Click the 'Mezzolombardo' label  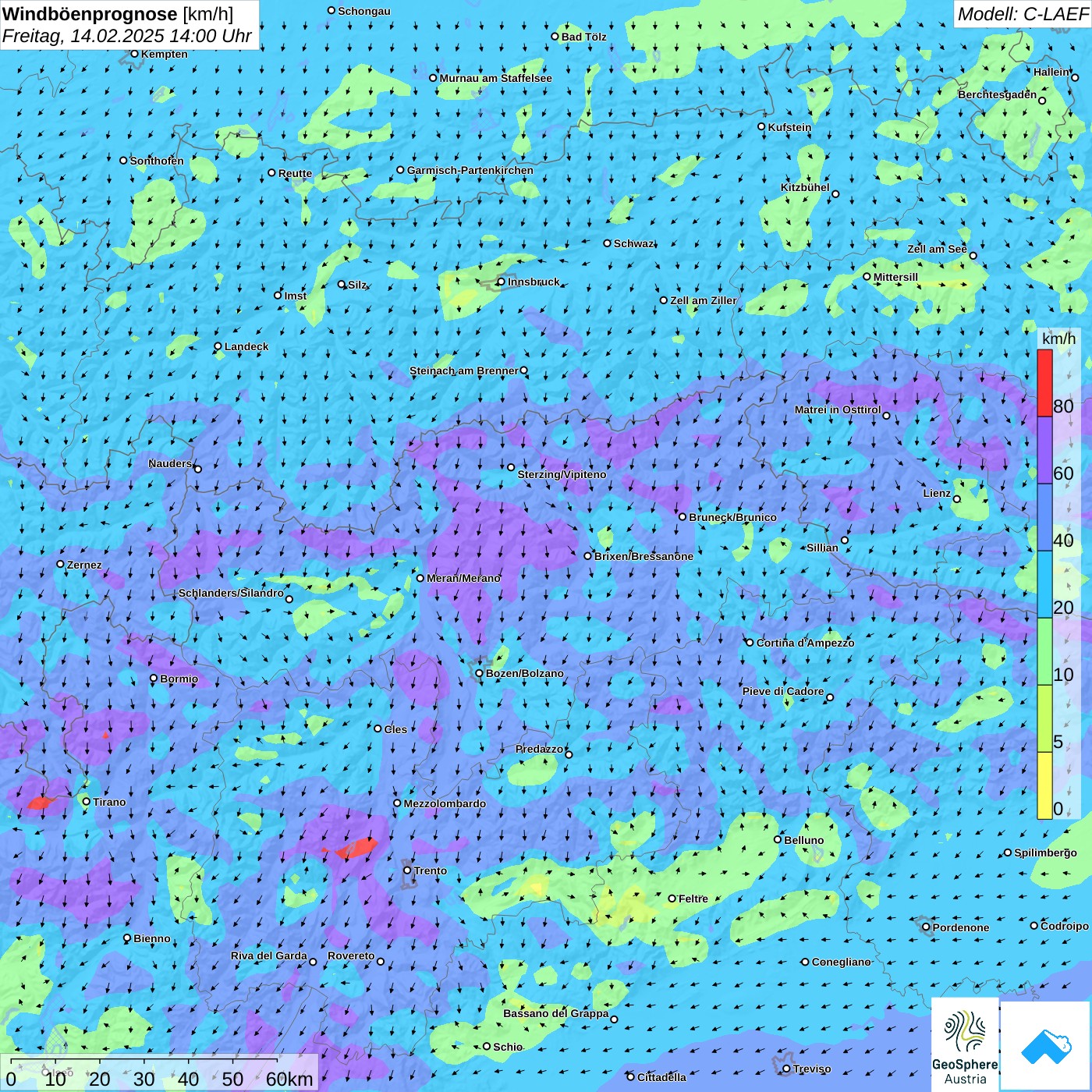[445, 803]
